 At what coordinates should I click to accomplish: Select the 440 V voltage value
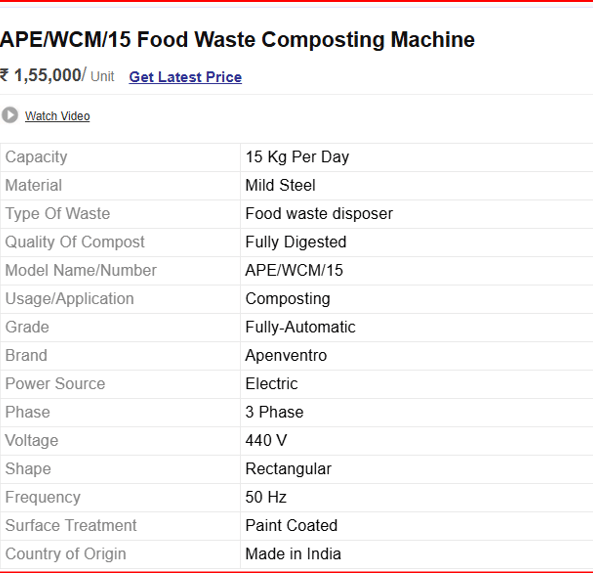tap(266, 441)
